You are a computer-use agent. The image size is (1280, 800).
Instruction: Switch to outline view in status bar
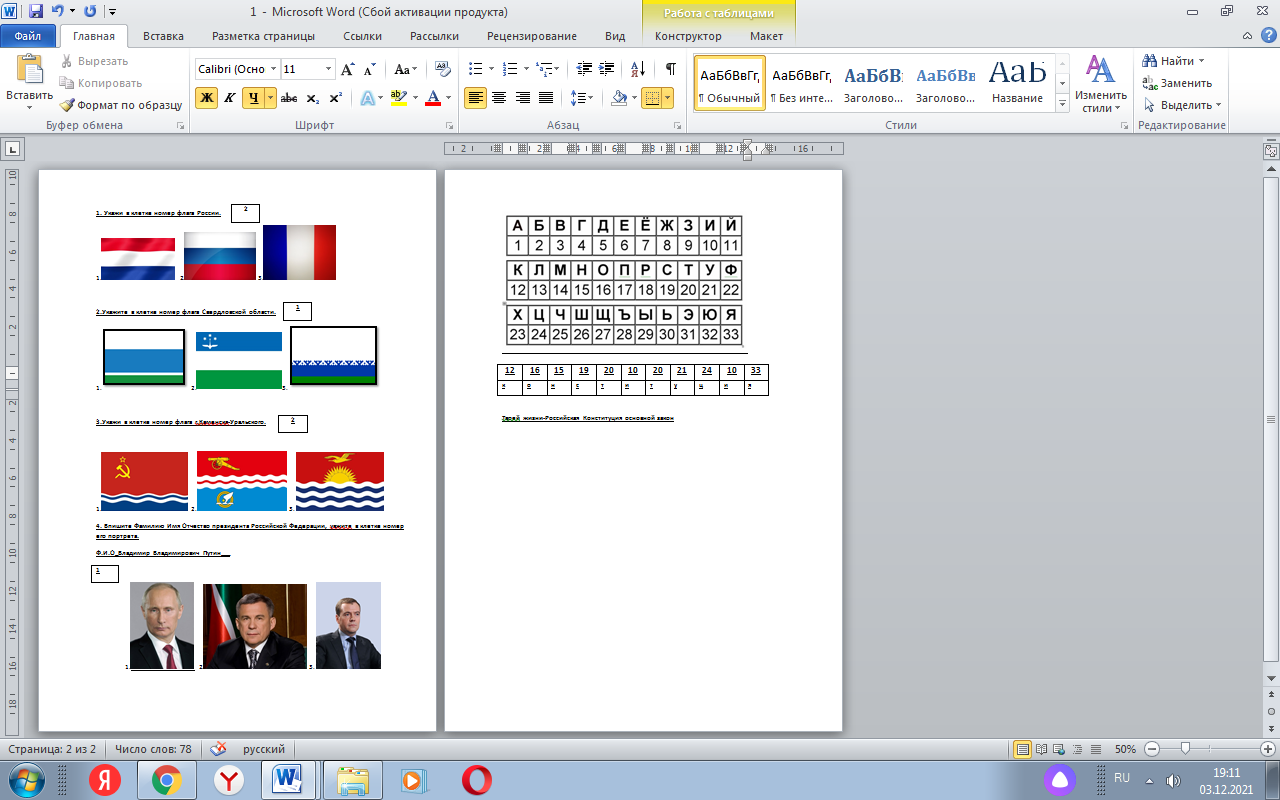[x=1078, y=748]
